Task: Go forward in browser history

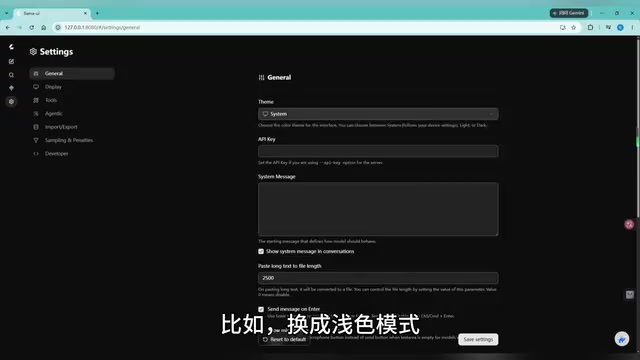Action: pos(19,27)
